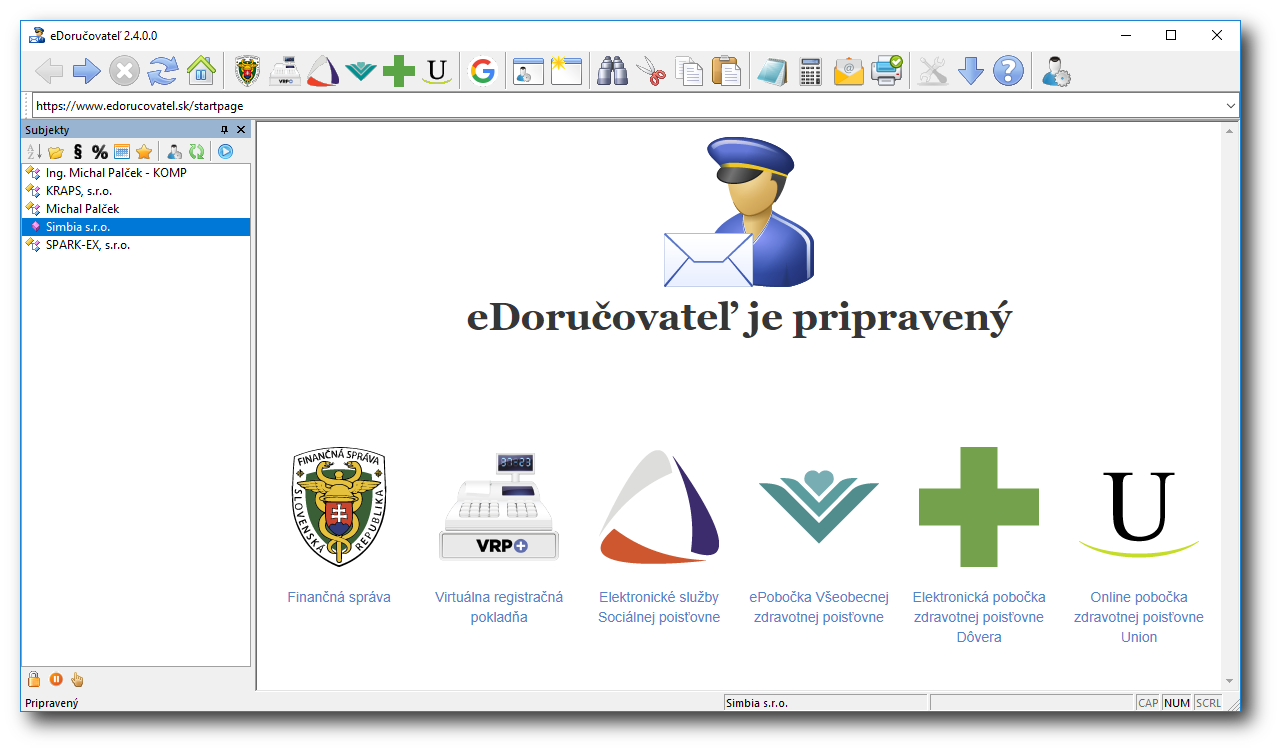Open the calendar icon in Subjekty toolbar
This screenshot has width=1281, height=752.
click(121, 152)
